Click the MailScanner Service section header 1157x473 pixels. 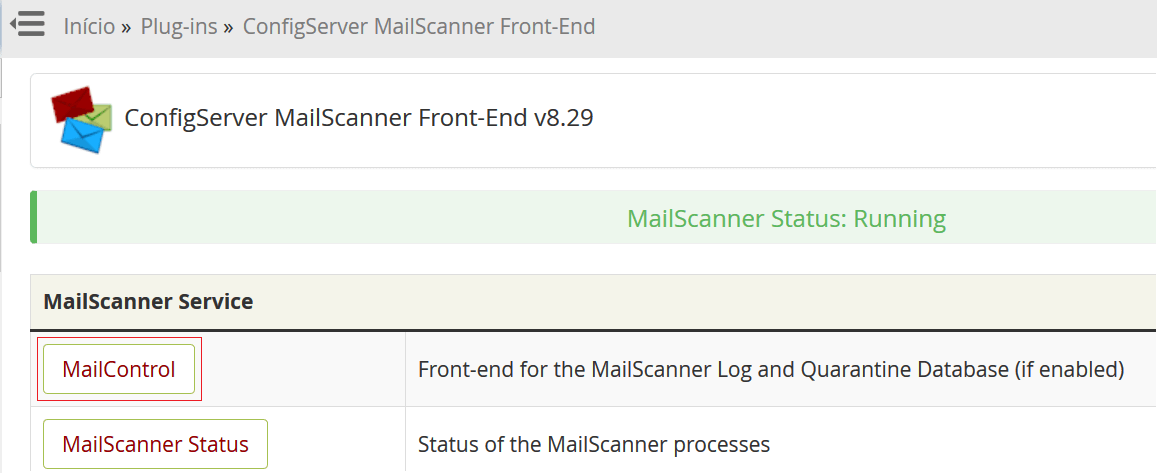tap(148, 301)
